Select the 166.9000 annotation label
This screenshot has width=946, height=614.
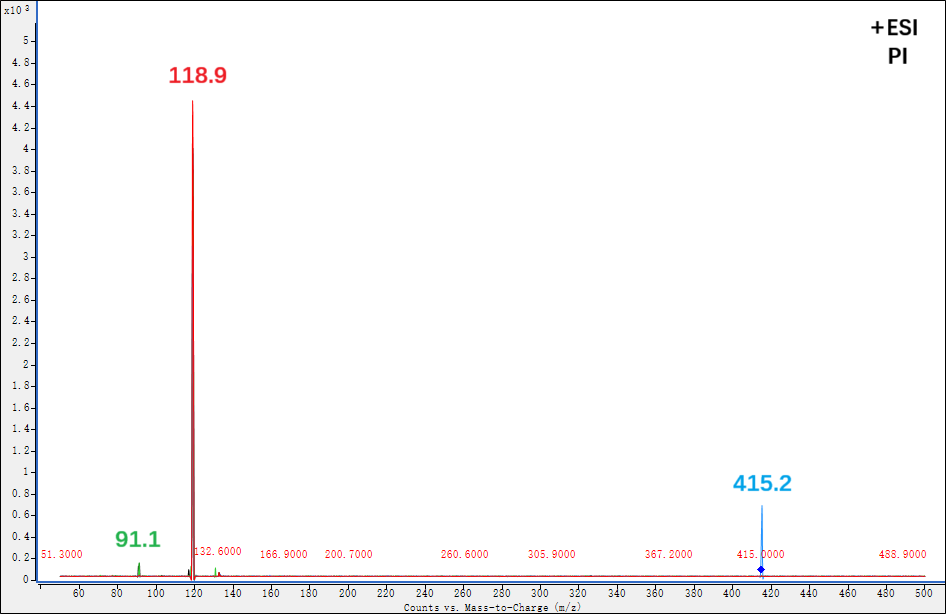pyautogui.click(x=283, y=554)
